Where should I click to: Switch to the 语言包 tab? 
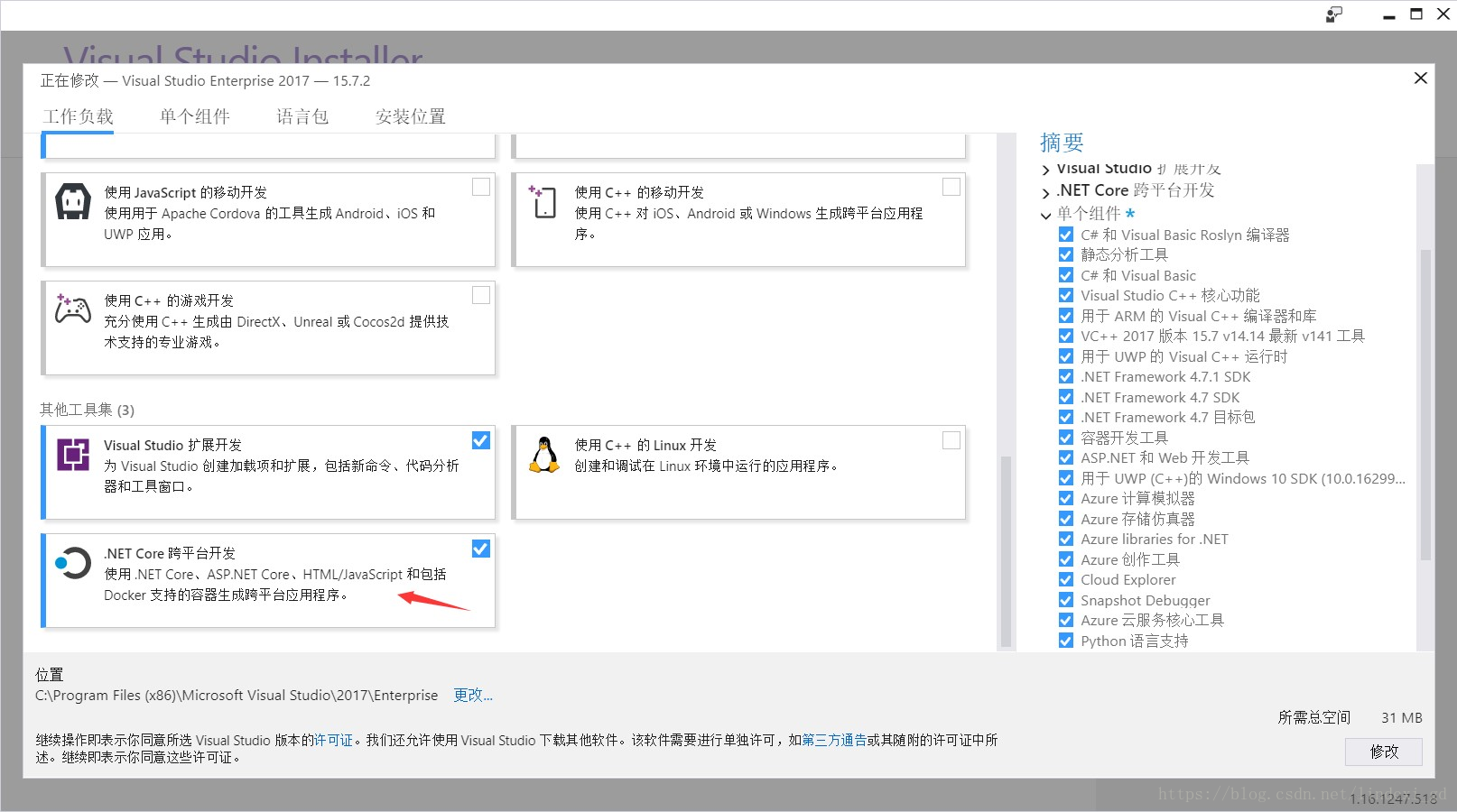click(x=302, y=116)
